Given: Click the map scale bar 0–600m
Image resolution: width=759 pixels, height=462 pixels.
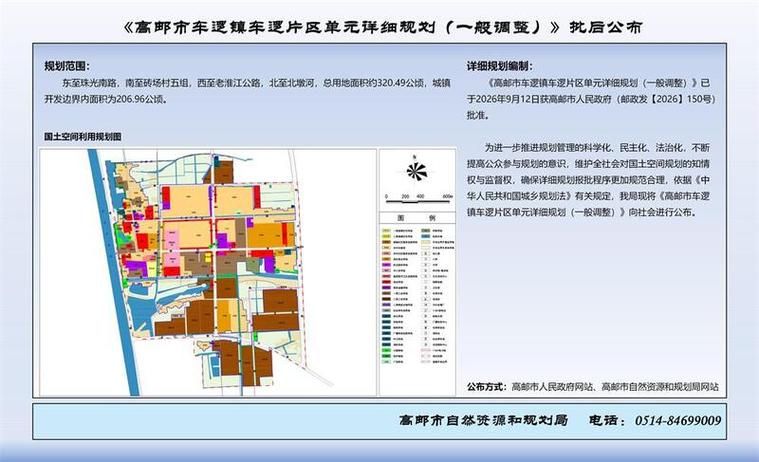Looking at the screenshot, I should (x=419, y=198).
